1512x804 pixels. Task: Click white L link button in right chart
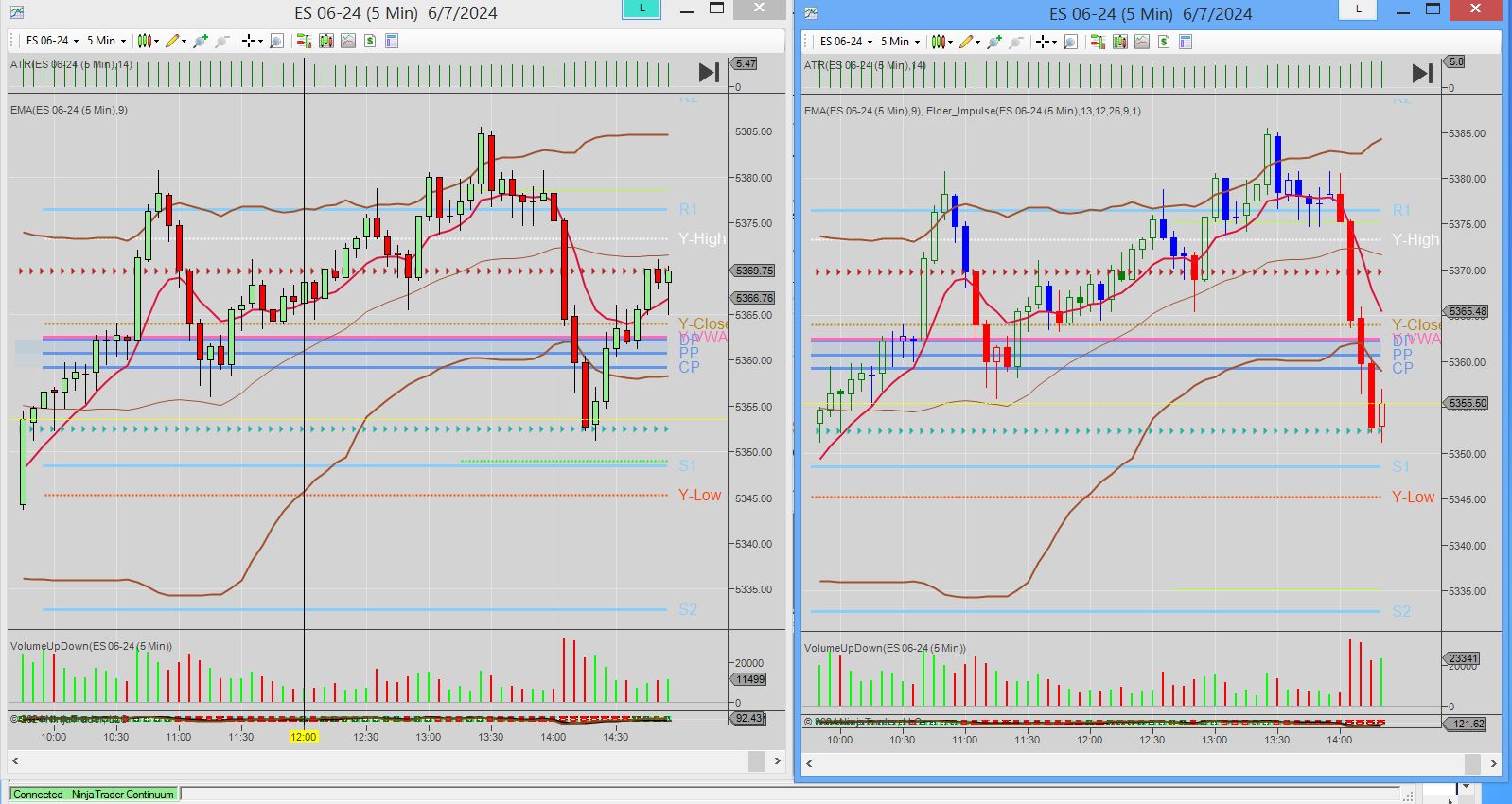coord(1359,9)
